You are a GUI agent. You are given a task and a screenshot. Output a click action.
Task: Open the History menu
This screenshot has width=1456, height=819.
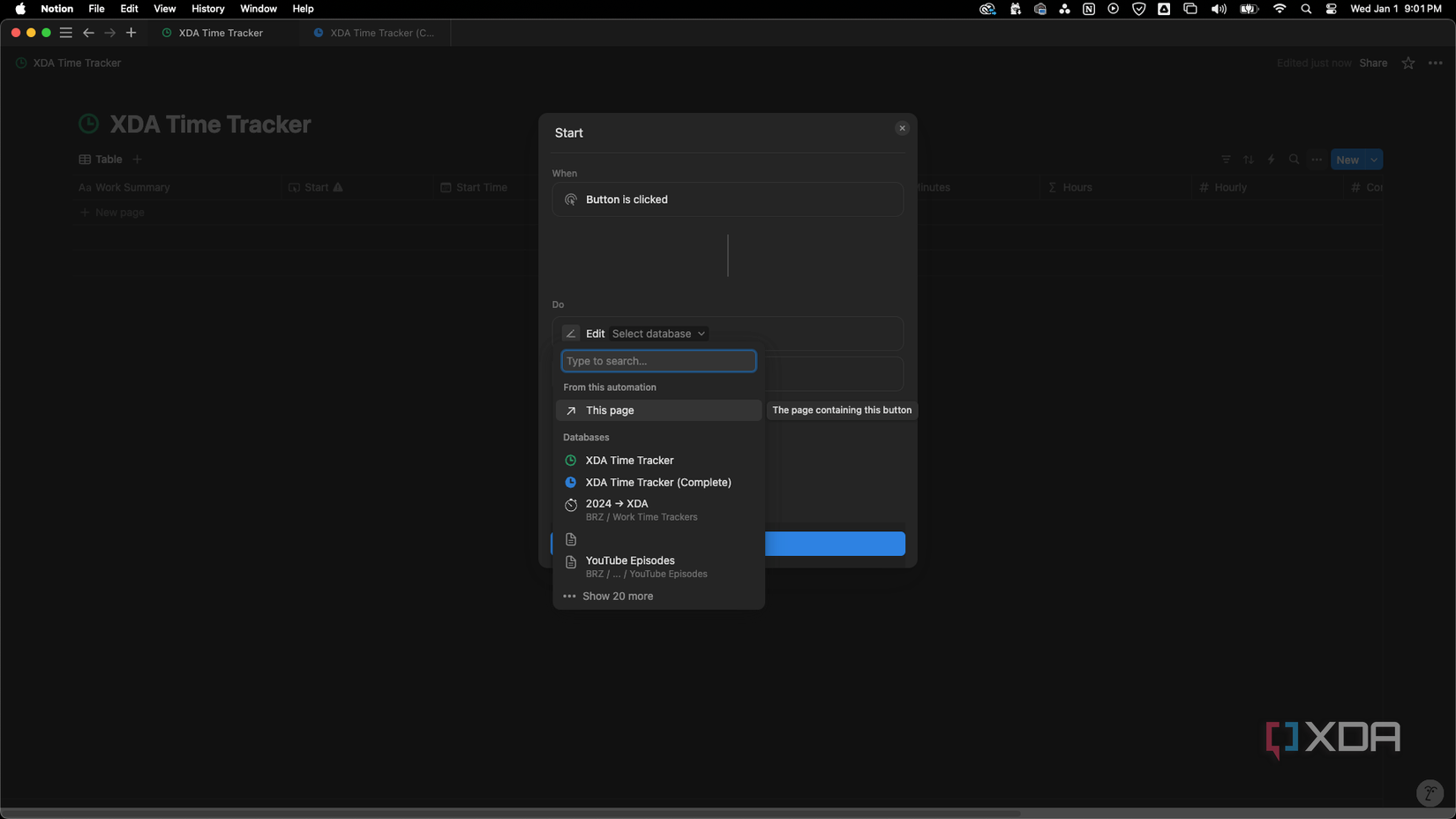(207, 9)
